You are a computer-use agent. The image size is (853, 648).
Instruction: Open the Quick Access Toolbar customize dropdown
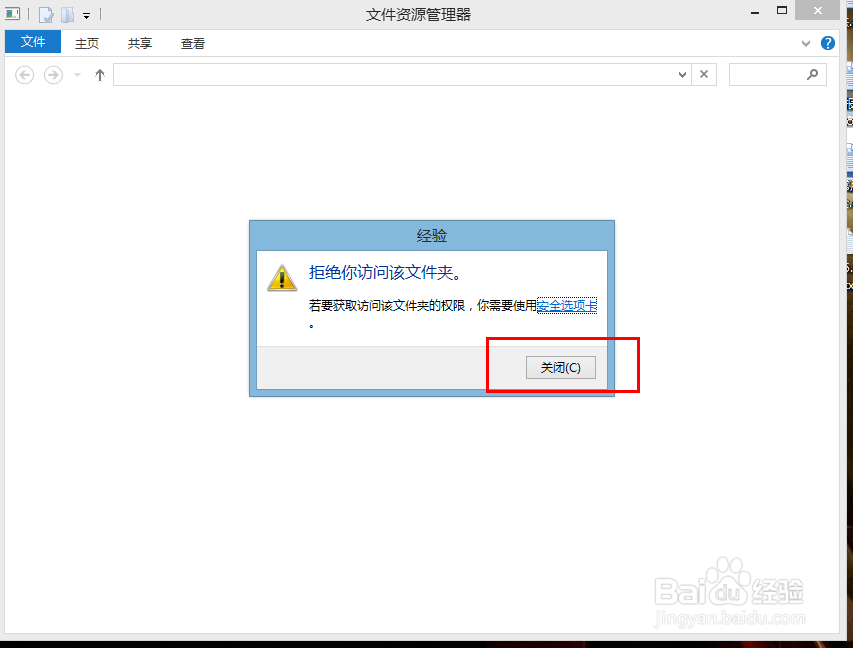coord(86,13)
